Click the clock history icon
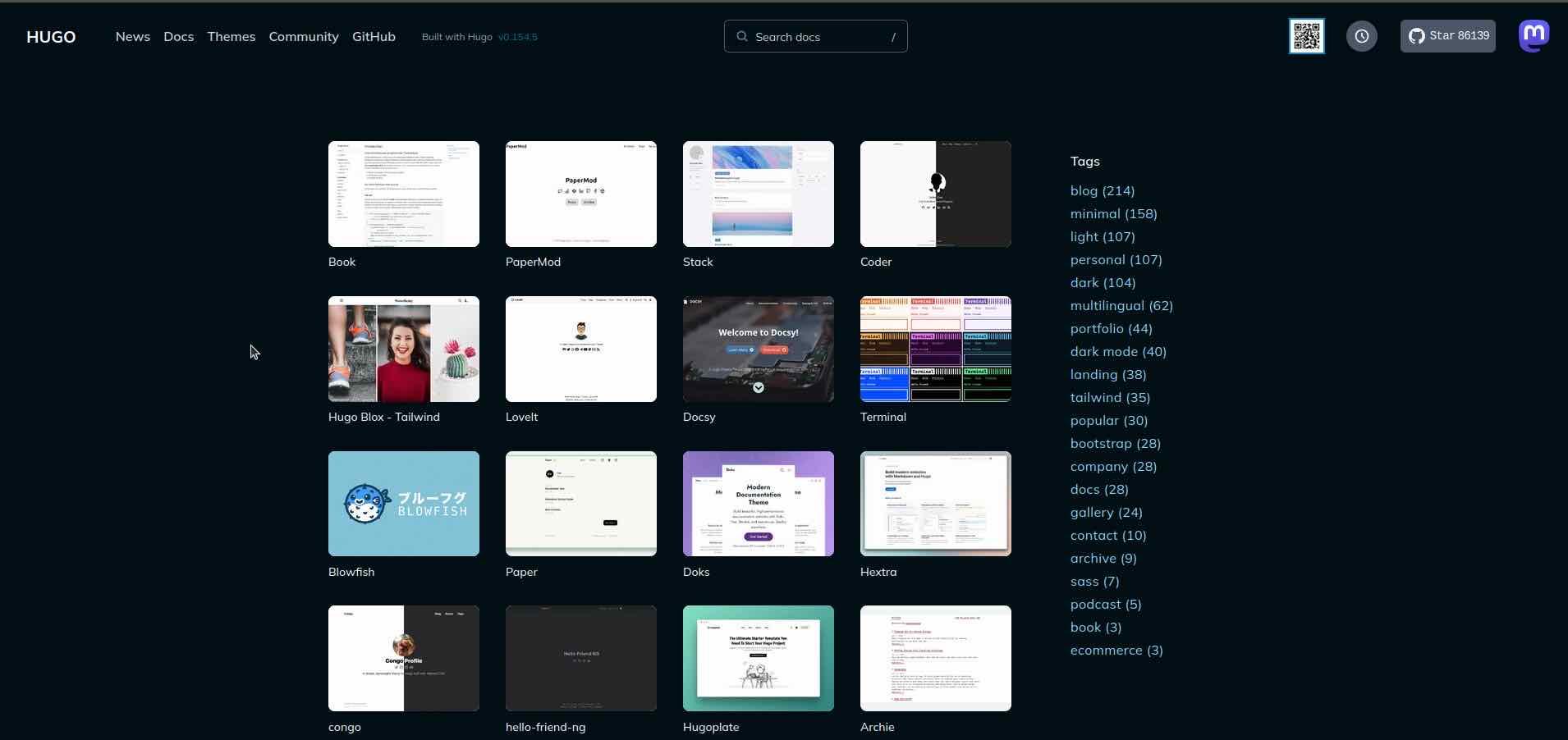This screenshot has height=740, width=1568. pos(1361,37)
